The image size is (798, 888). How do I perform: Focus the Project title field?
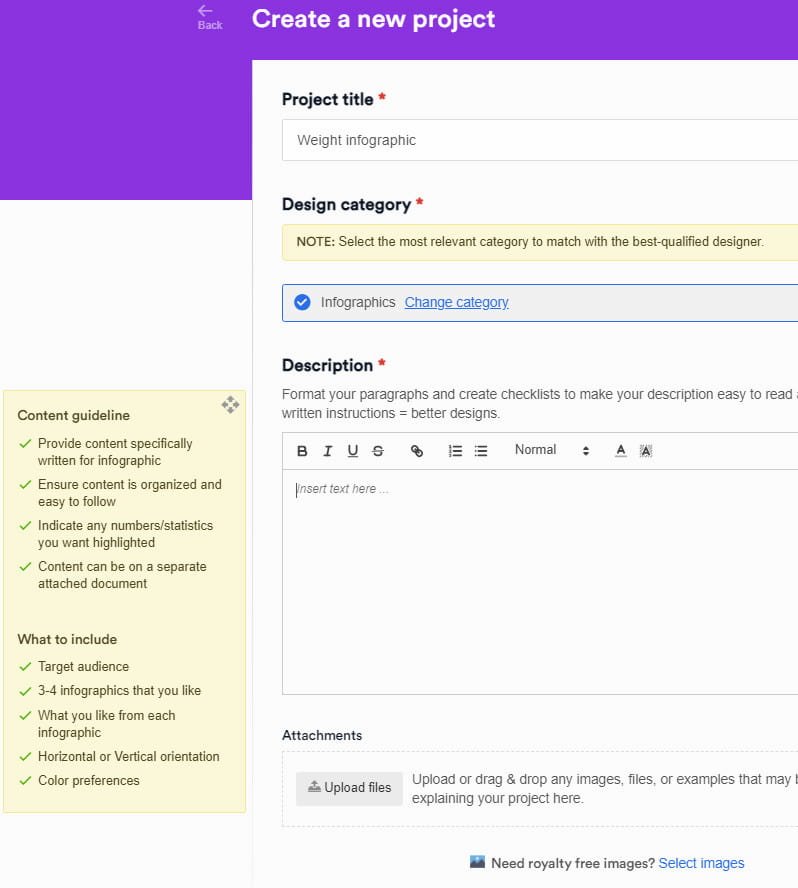coord(540,140)
